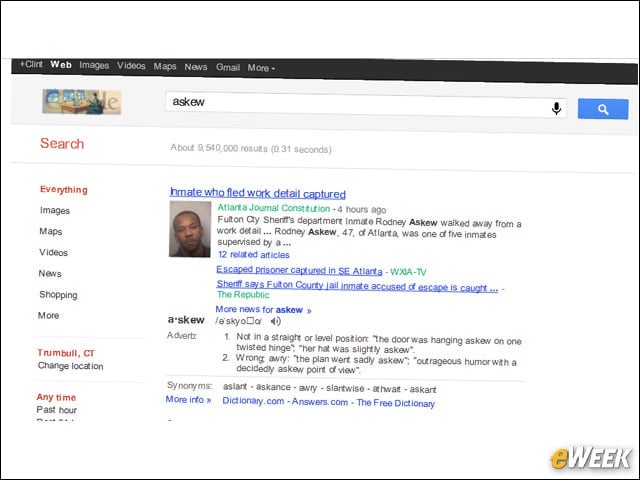The width and height of the screenshot is (640, 480).
Task: Click the Google doodle logo
Action: click(82, 102)
